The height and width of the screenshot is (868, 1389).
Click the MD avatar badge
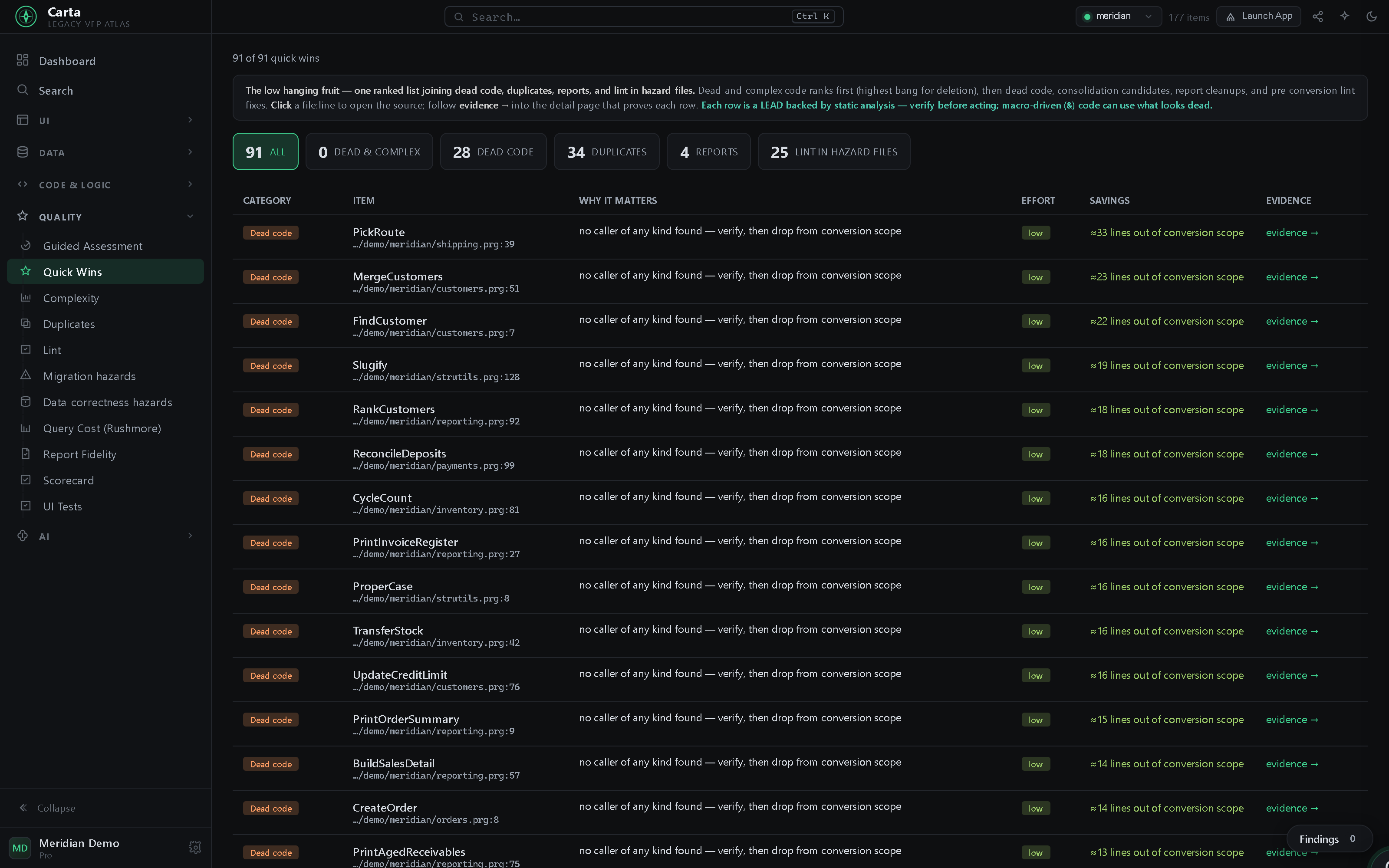(20, 847)
